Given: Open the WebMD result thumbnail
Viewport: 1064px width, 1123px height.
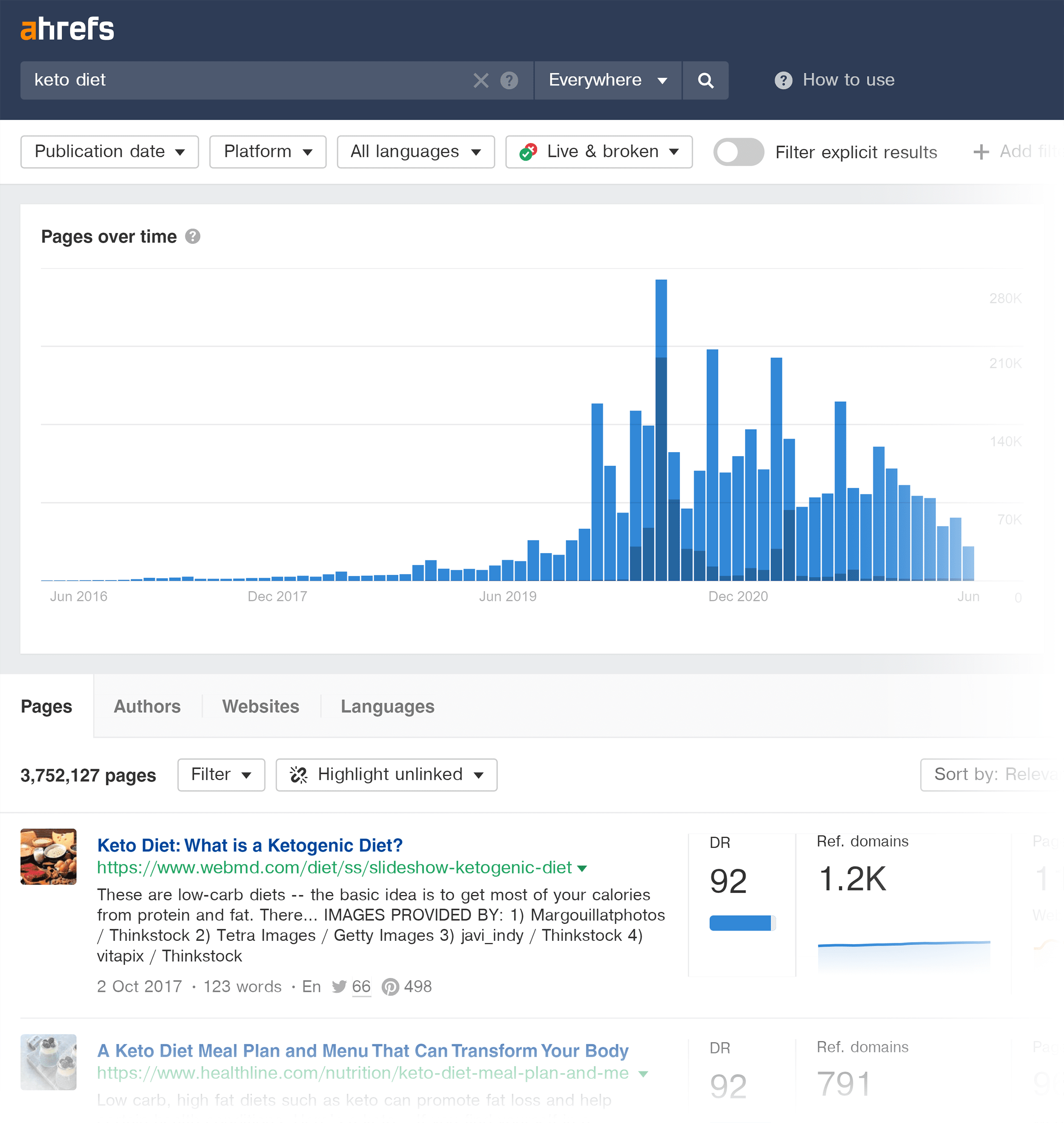Looking at the screenshot, I should (48, 857).
